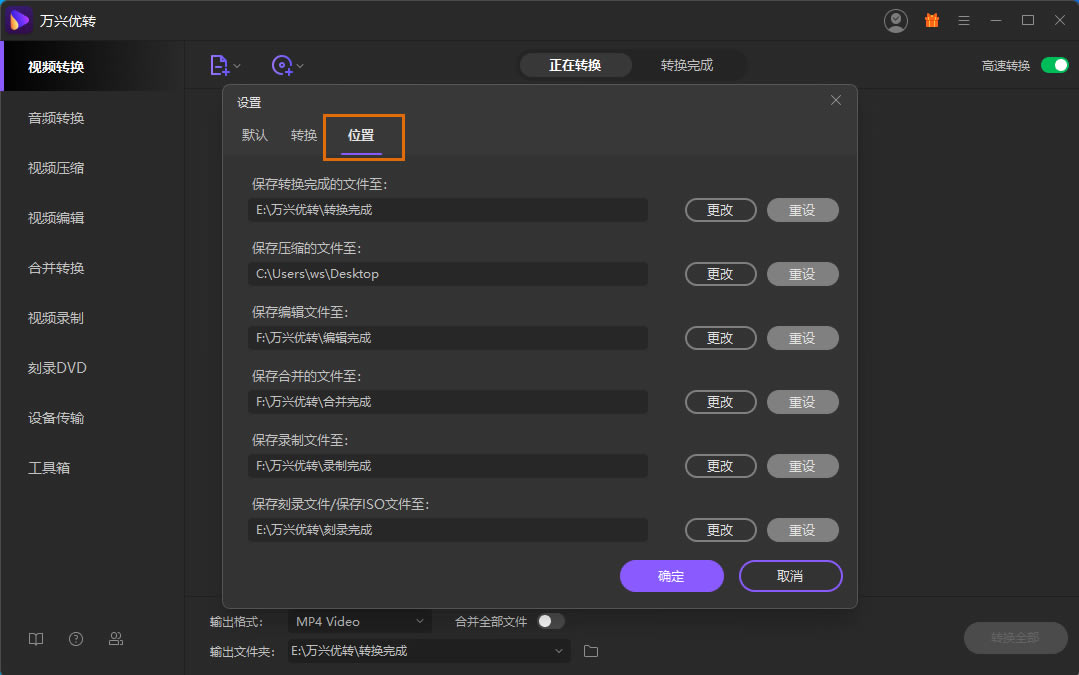This screenshot has width=1079, height=675.
Task: Click the 保存转换完成的文件至 path field
Action: click(447, 210)
